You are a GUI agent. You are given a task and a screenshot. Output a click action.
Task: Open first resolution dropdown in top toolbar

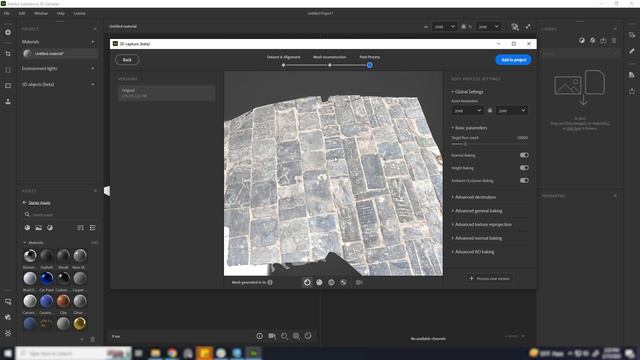[x=444, y=27]
